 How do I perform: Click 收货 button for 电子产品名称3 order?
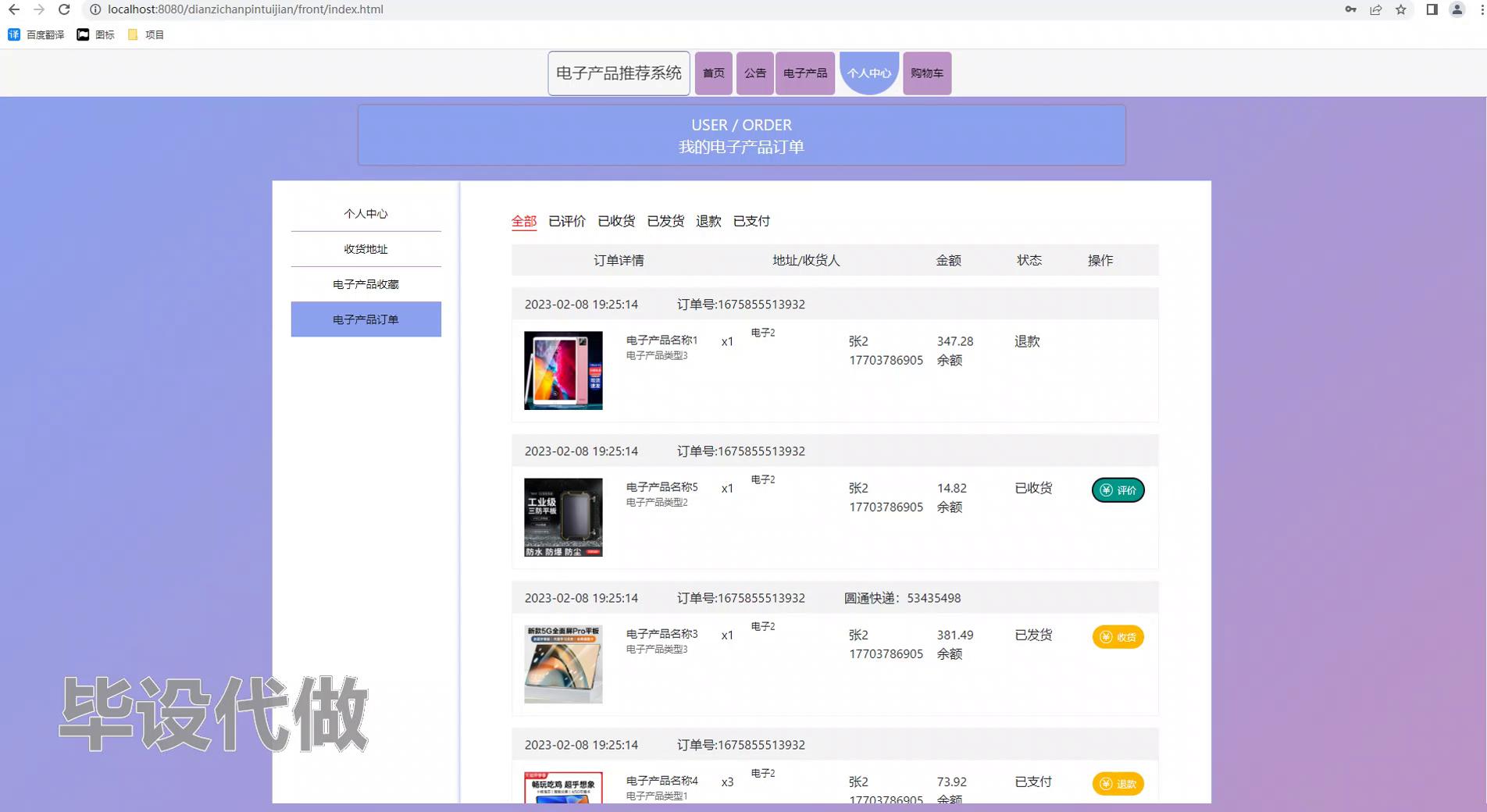pyautogui.click(x=1118, y=637)
